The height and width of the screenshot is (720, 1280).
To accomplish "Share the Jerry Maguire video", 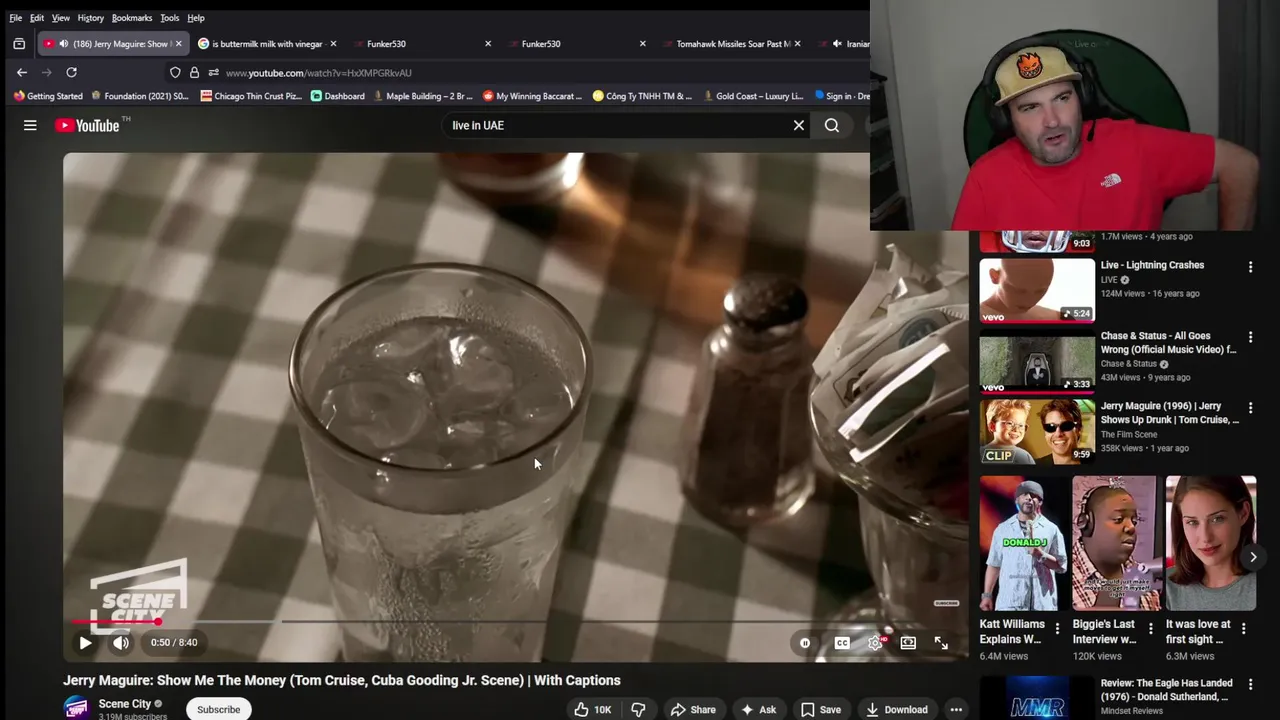I will [693, 710].
